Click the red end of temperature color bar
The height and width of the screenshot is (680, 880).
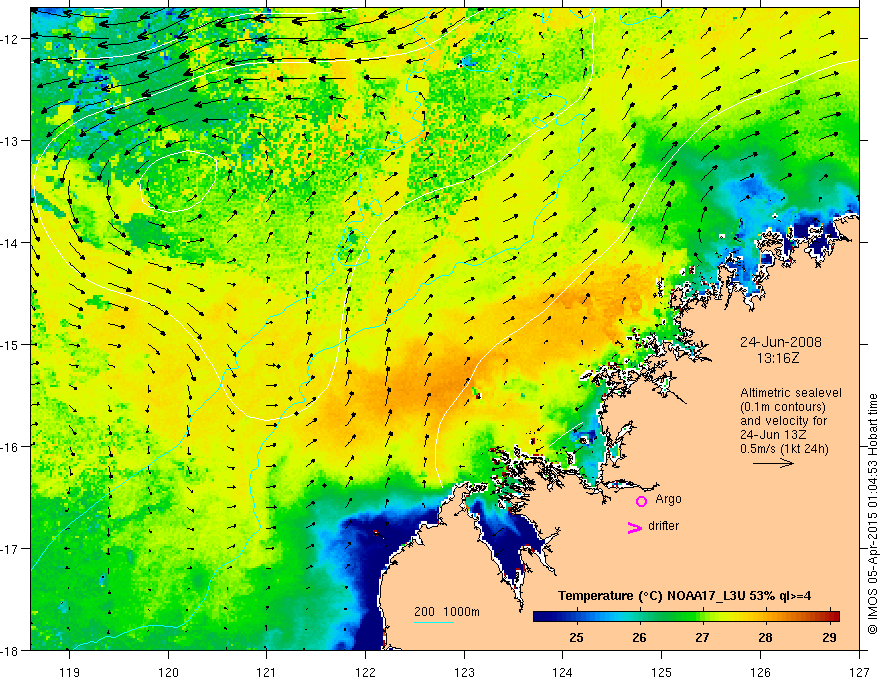833,616
